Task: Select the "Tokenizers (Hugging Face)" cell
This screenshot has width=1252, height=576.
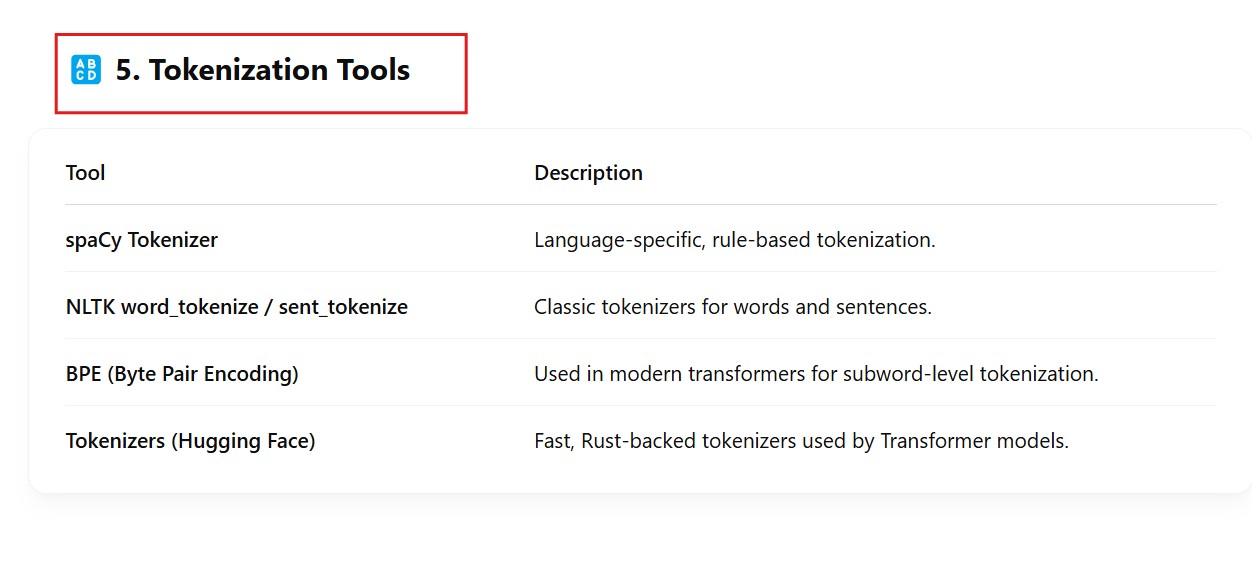Action: click(190, 441)
